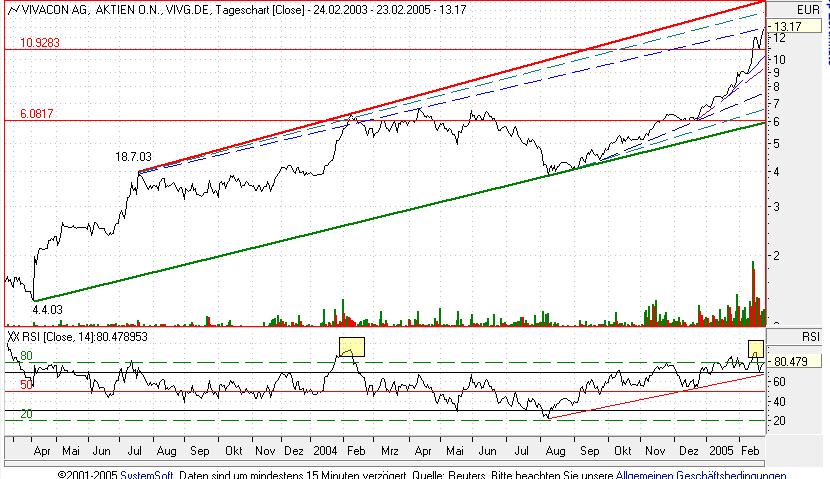Click the 13.17 current price tag
The width and height of the screenshot is (830, 479).
pyautogui.click(x=794, y=26)
